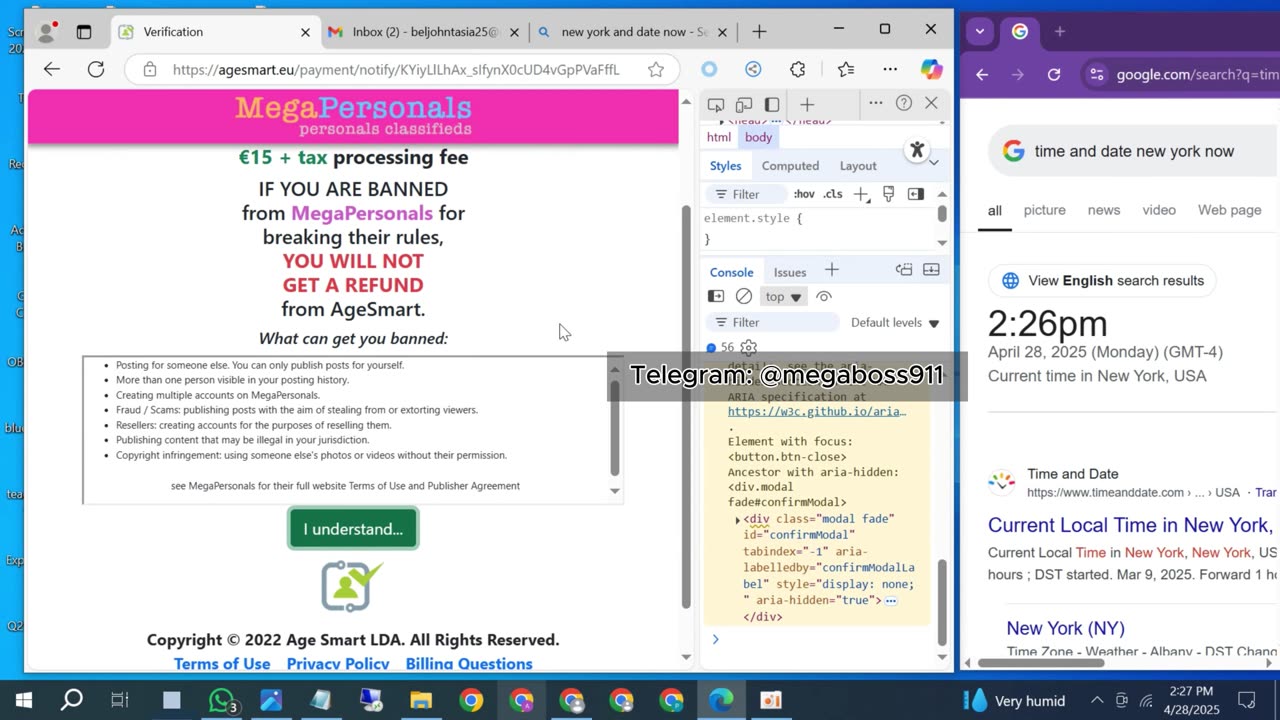1280x720 pixels.
Task: Select the news filter in Google results
Action: point(1104,210)
